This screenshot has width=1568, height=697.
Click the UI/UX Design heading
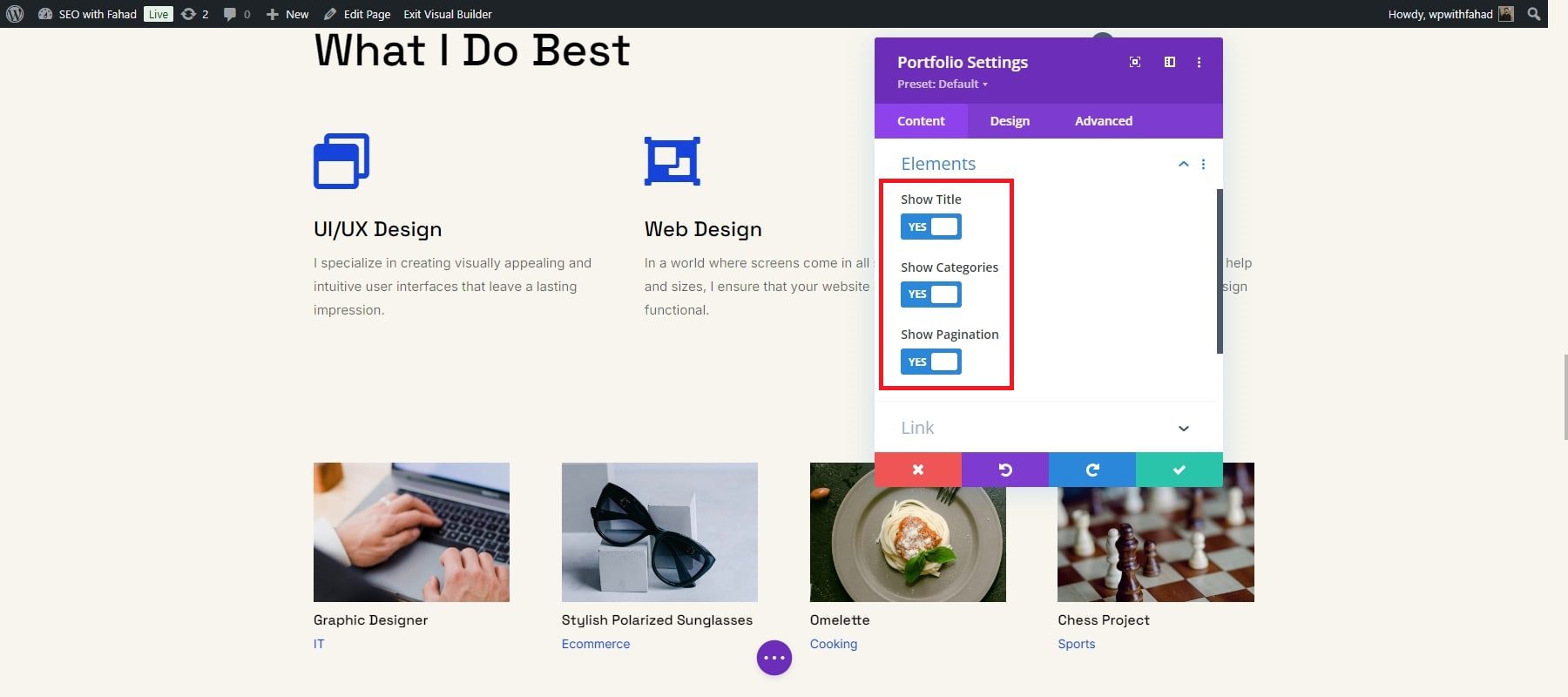coord(378,229)
